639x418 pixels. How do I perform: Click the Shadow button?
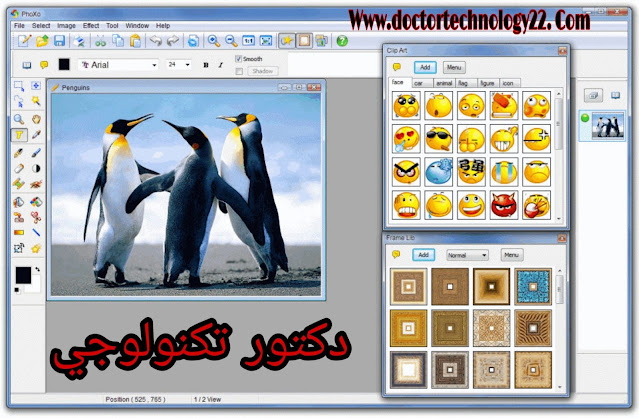click(262, 71)
